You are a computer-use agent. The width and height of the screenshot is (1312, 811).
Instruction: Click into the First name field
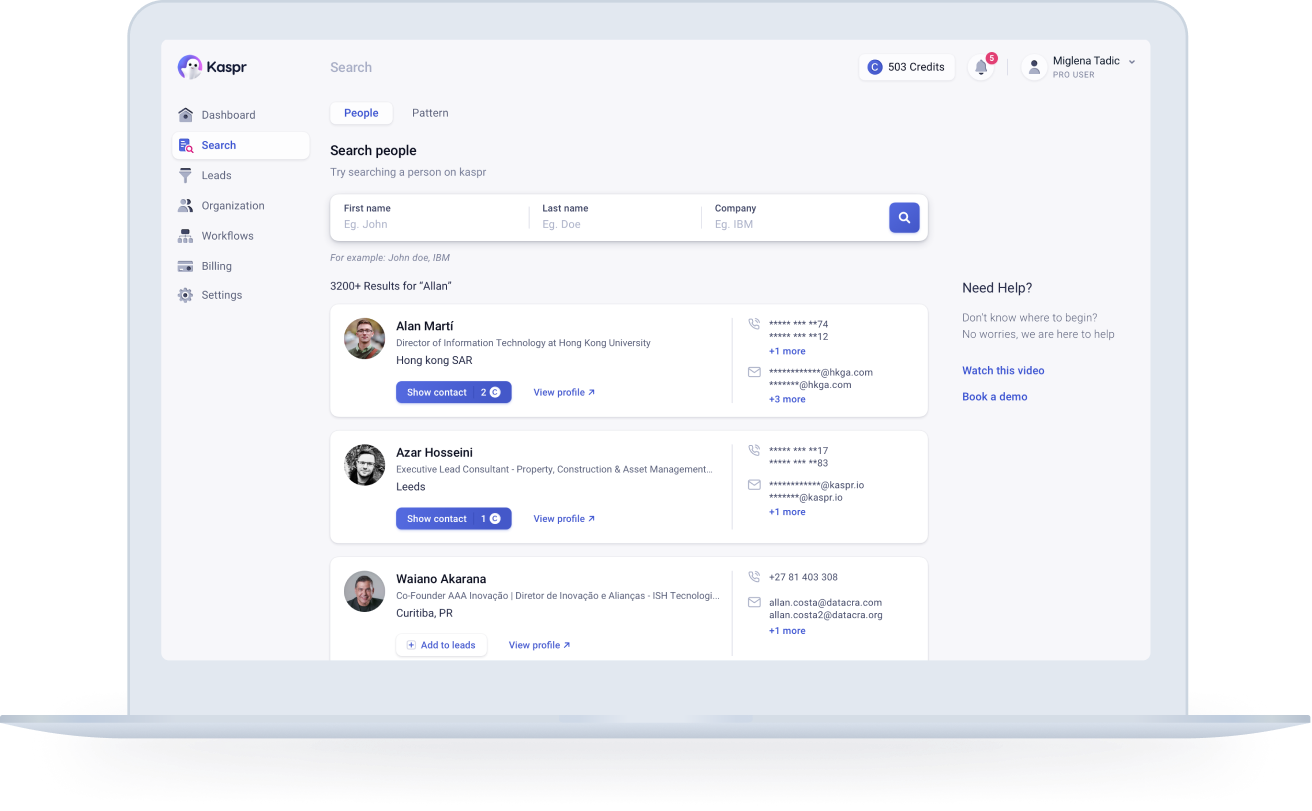click(x=430, y=224)
